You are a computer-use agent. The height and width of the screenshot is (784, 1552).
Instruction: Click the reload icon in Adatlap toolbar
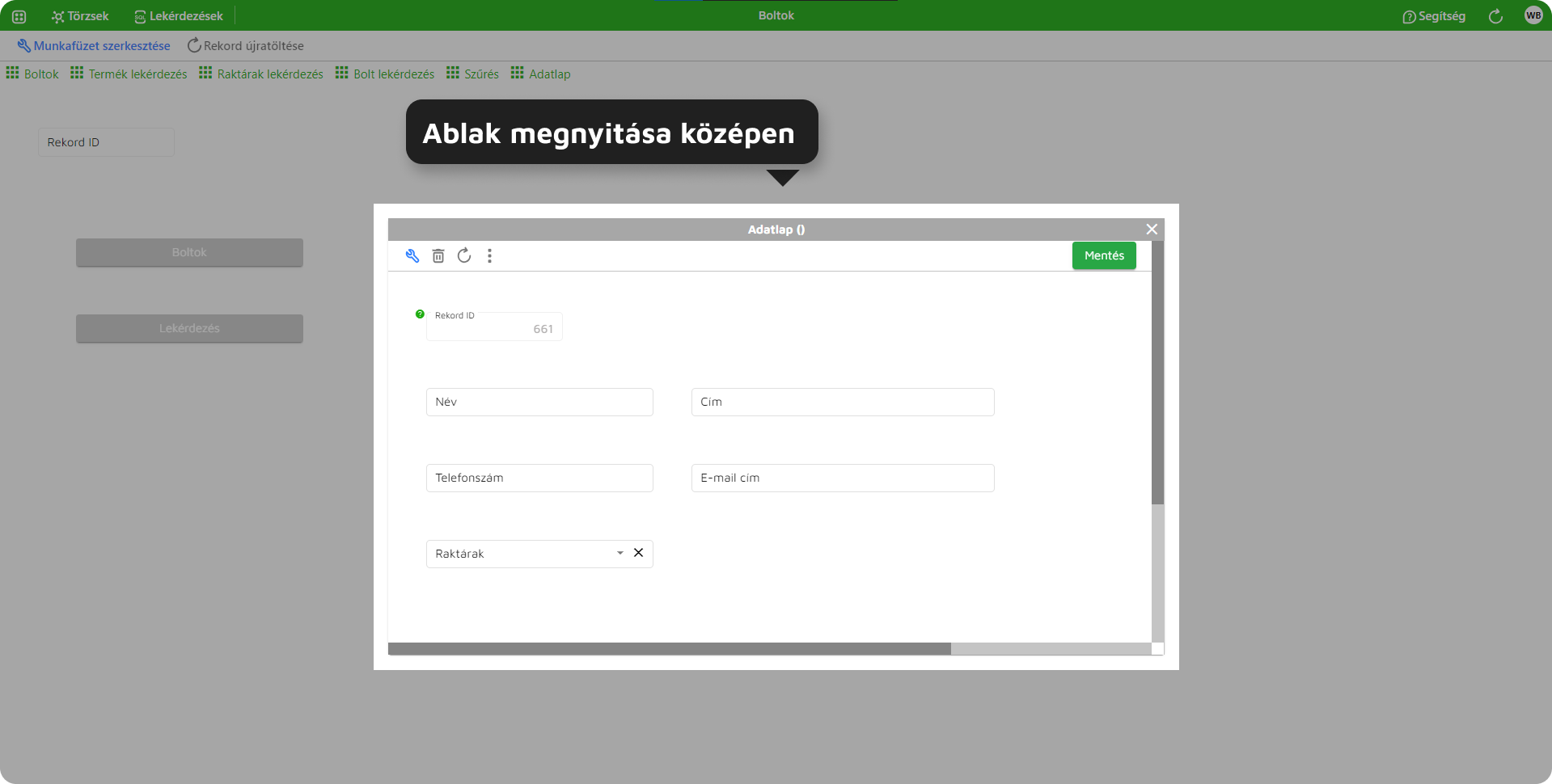tap(464, 255)
